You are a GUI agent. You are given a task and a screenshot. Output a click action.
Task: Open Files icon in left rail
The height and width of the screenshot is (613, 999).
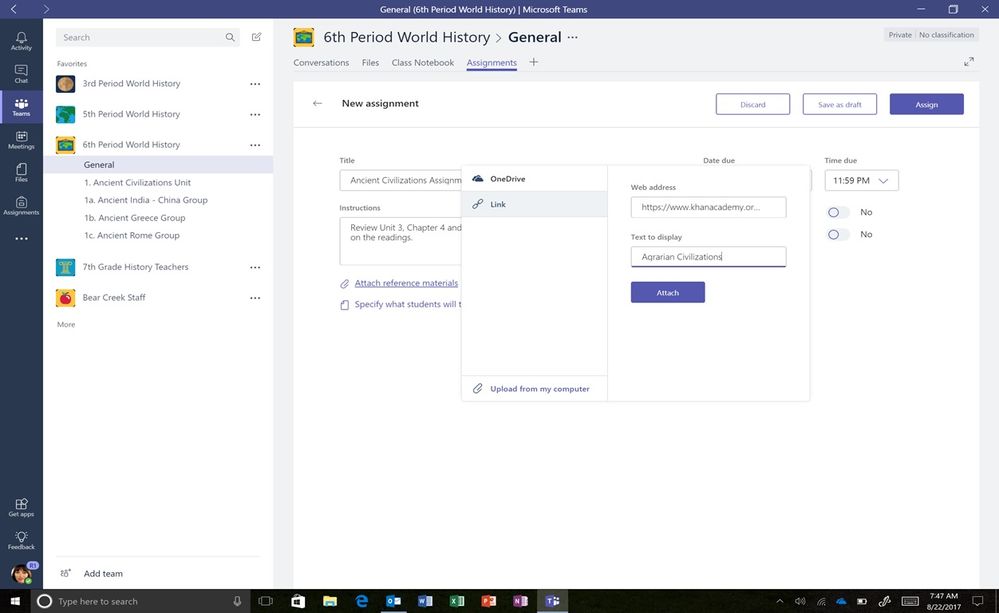(x=21, y=172)
